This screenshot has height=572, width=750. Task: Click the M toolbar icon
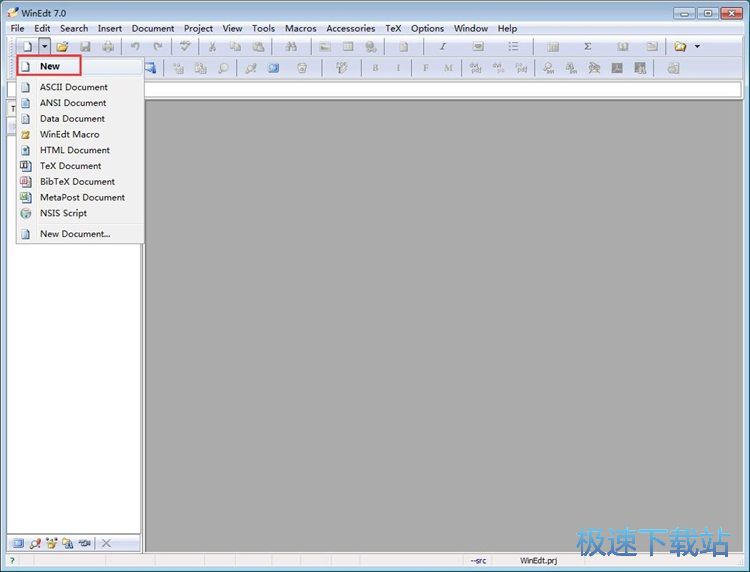click(x=448, y=68)
